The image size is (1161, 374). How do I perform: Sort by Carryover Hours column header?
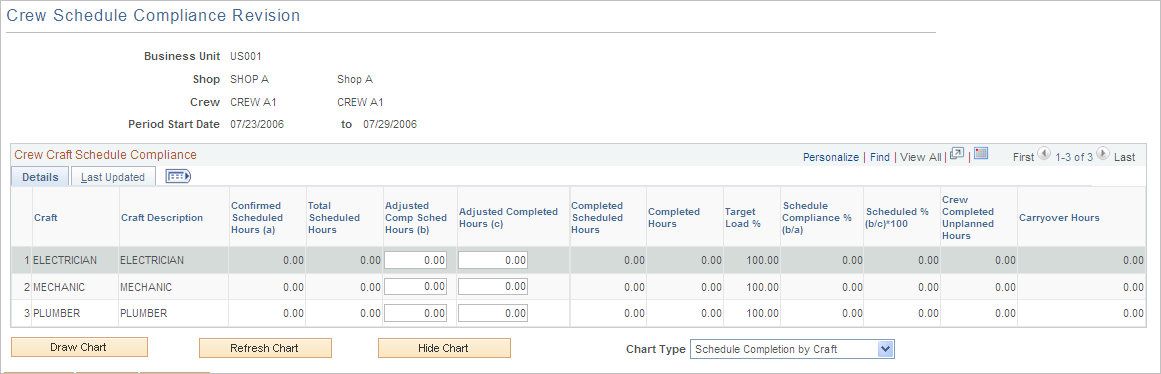(x=1059, y=218)
